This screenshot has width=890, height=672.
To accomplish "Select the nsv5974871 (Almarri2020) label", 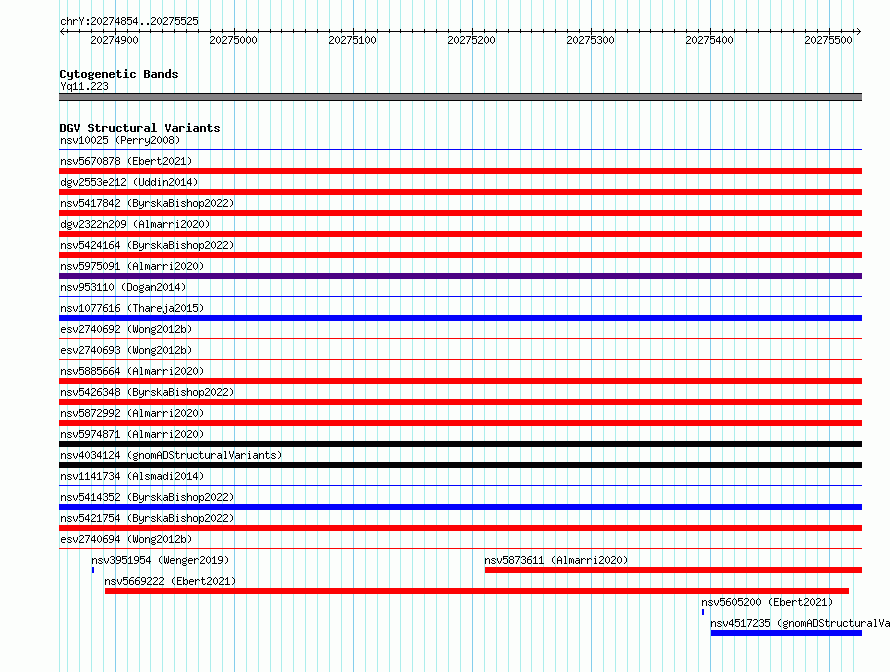I will pos(132,434).
